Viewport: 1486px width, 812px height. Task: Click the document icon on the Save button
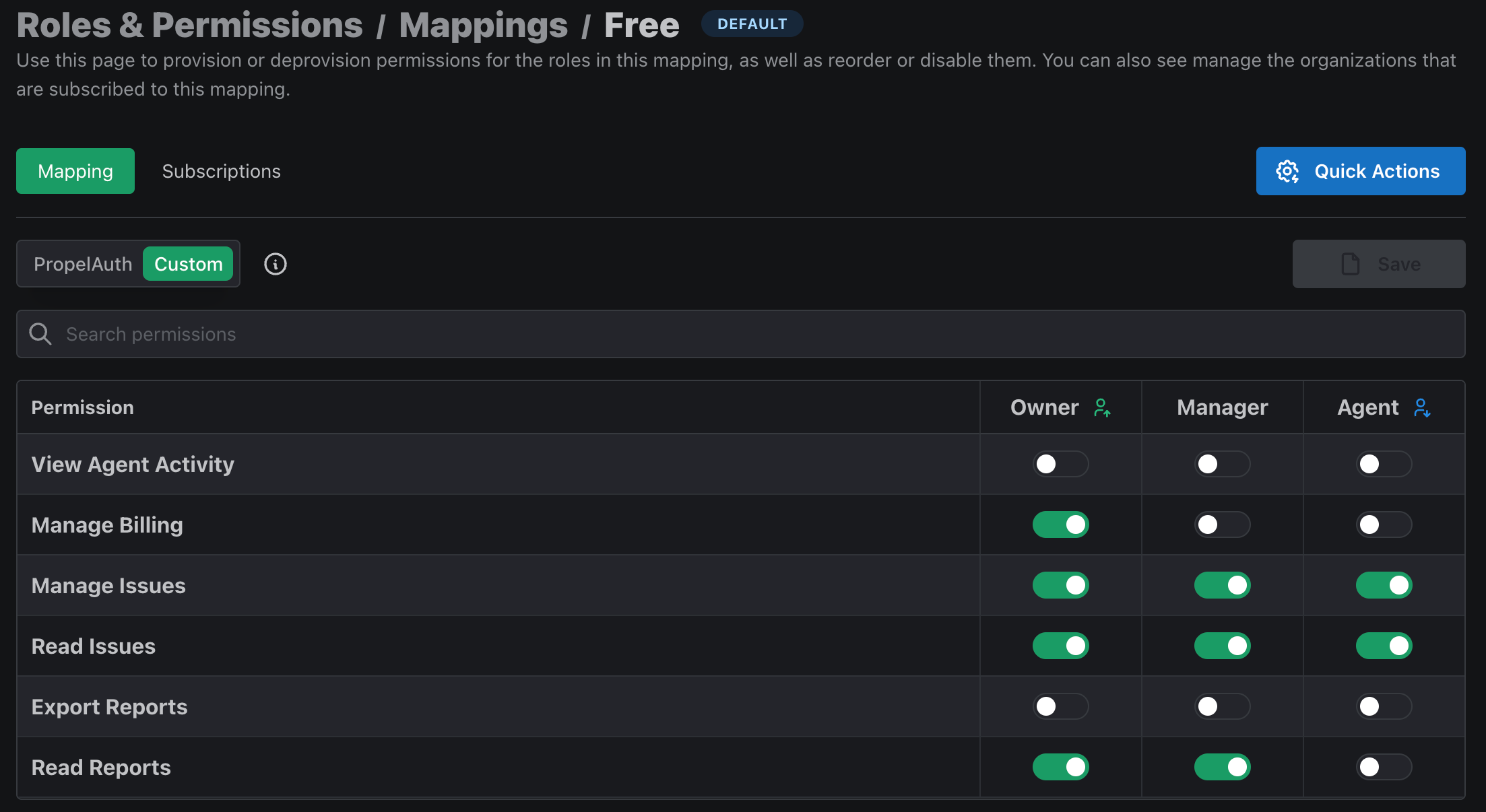[x=1350, y=264]
